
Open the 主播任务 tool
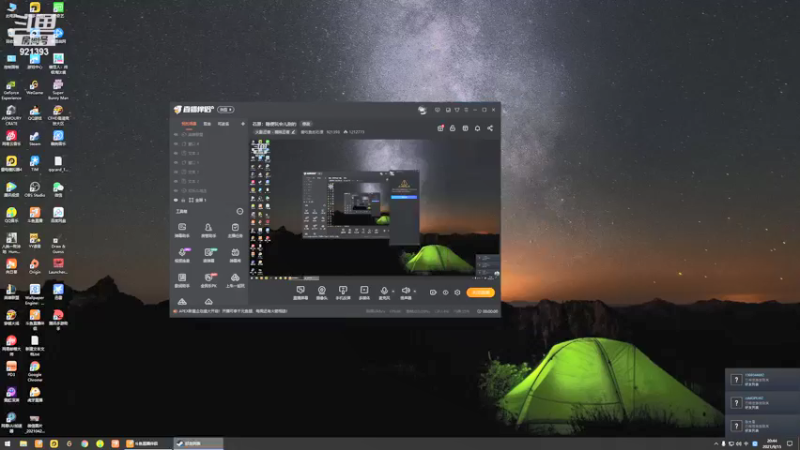235,230
